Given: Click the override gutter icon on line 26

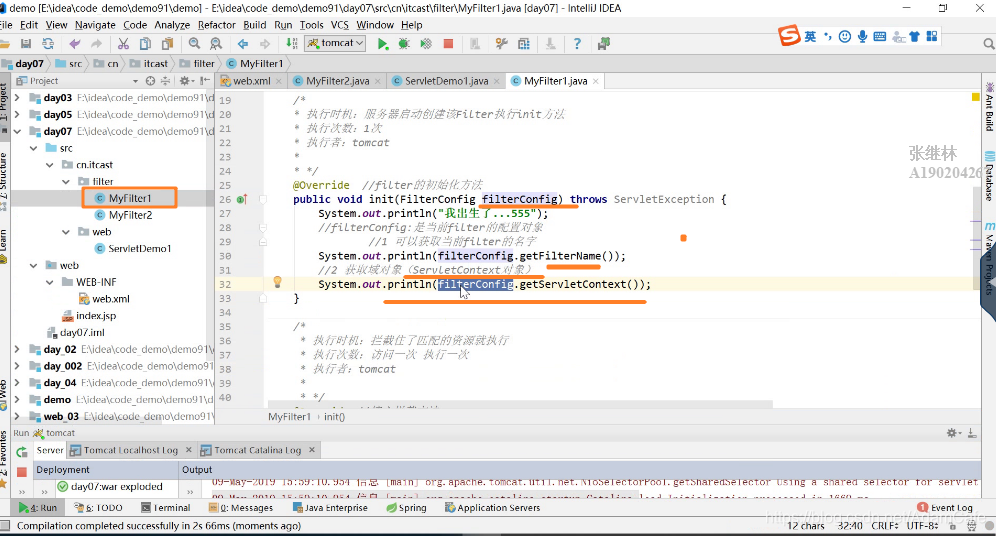Looking at the screenshot, I should click(x=242, y=199).
